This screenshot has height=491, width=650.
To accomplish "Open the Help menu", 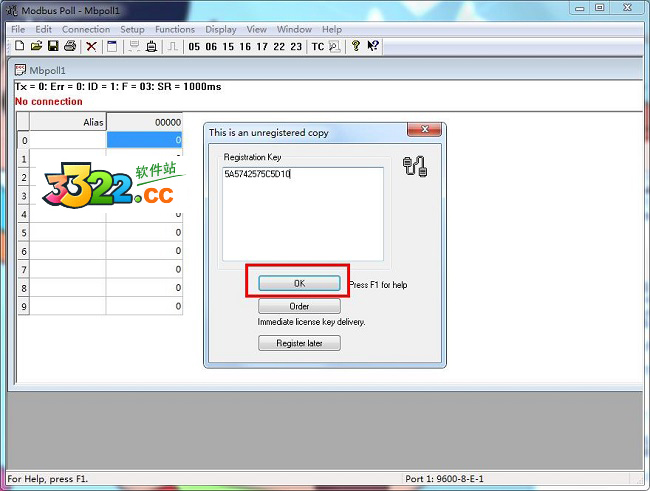I will coord(332,29).
